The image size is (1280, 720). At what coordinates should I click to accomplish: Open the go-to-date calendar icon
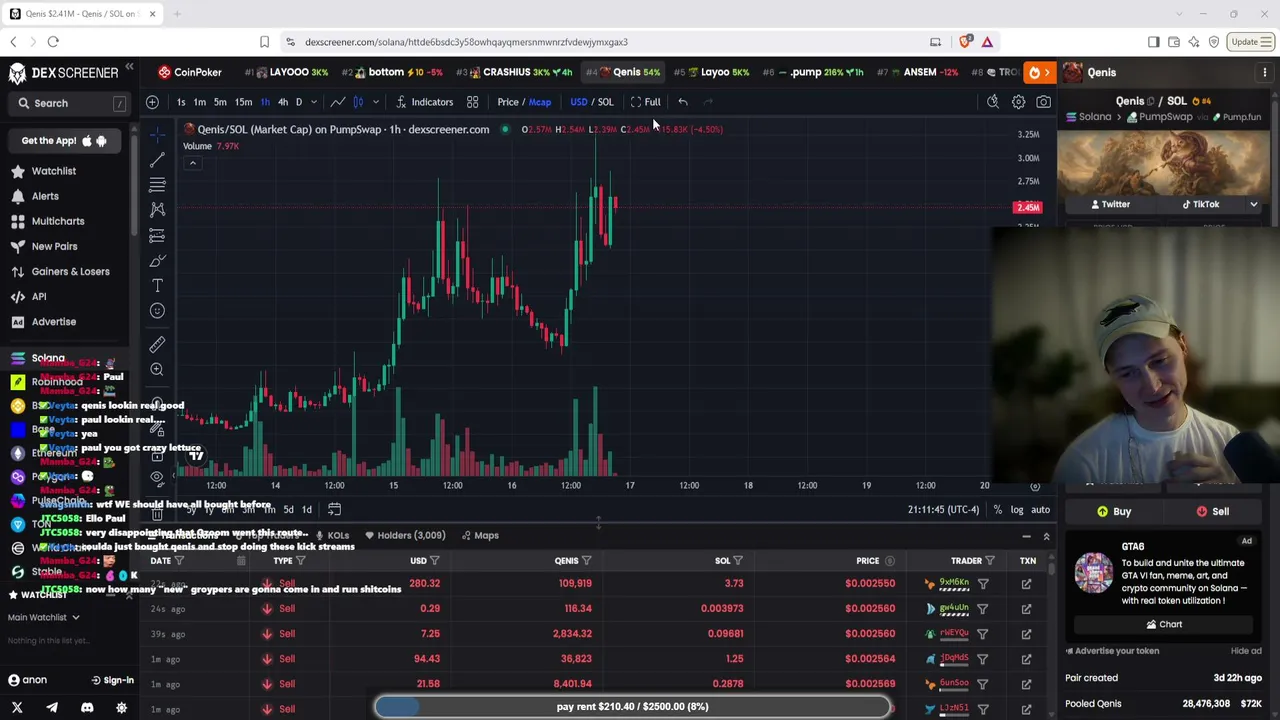point(334,509)
